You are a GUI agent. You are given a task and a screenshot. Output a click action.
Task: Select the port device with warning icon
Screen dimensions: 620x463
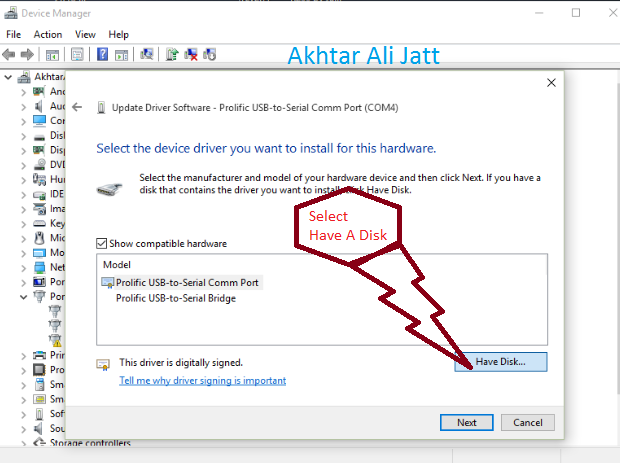point(55,340)
